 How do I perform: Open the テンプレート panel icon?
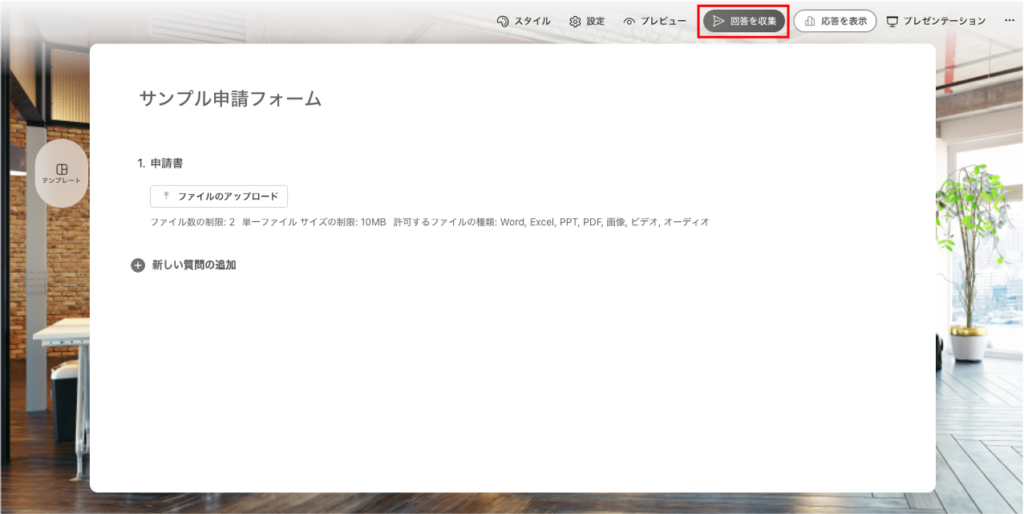click(x=62, y=169)
